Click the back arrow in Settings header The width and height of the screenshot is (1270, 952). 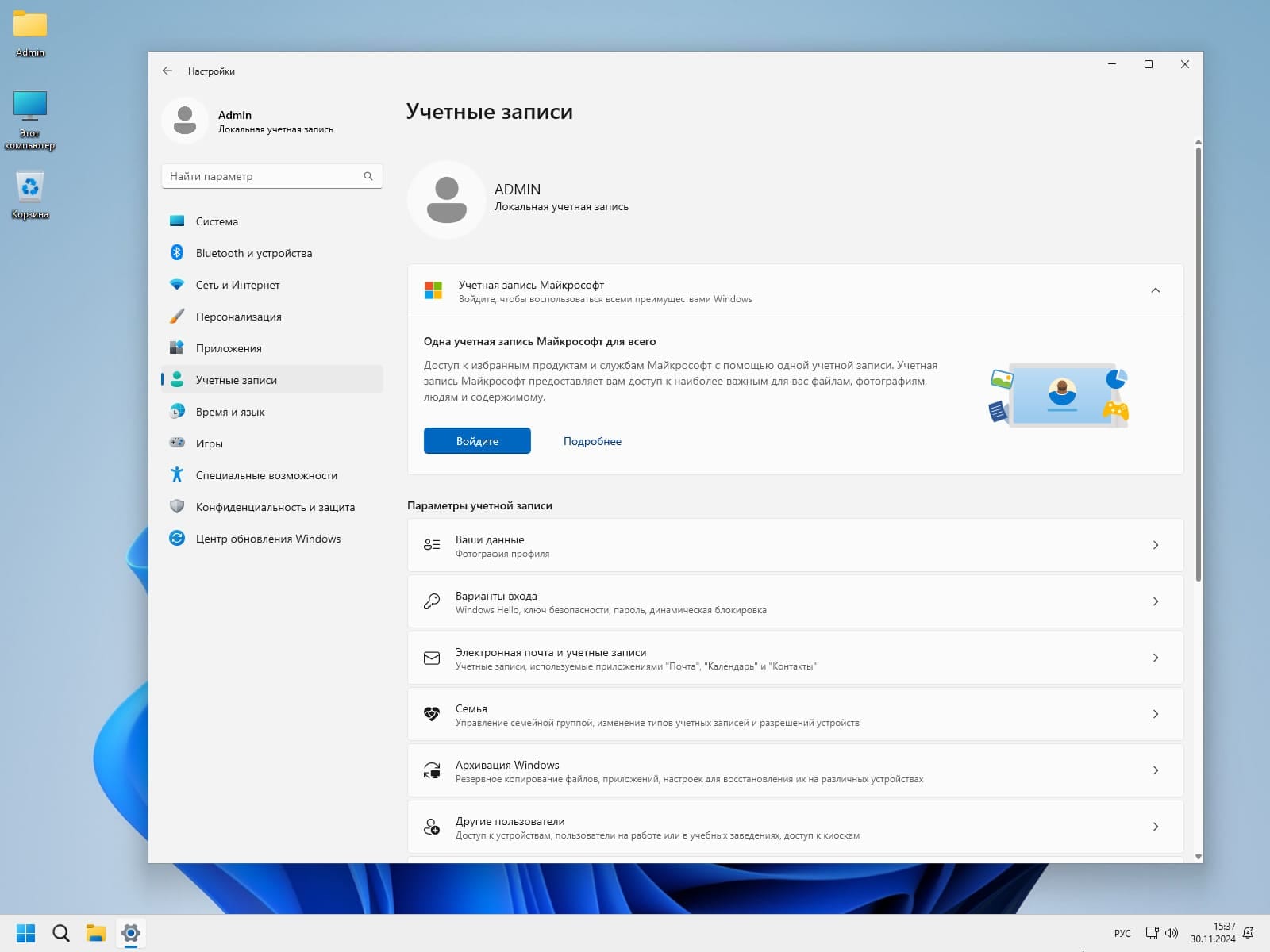[x=167, y=71]
